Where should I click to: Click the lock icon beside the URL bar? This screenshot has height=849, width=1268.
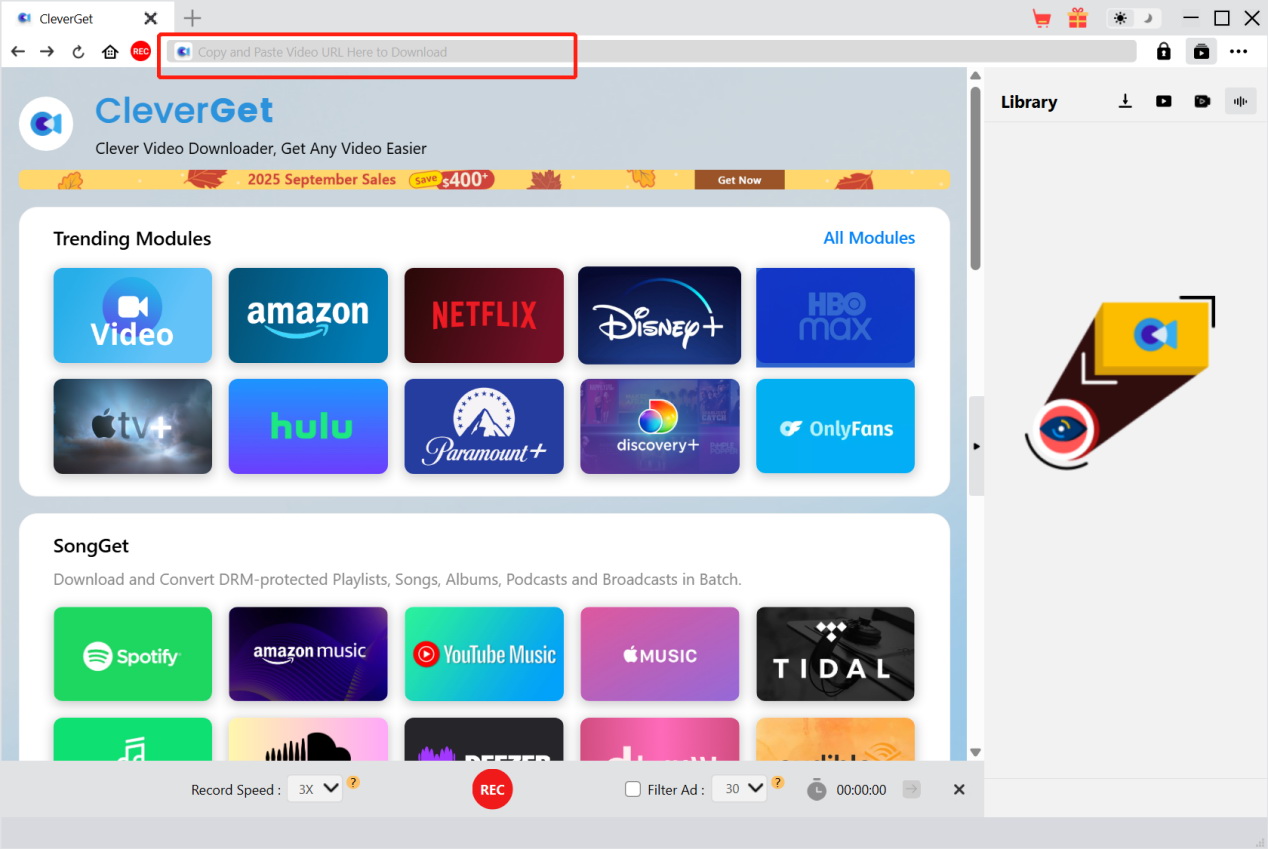(x=1164, y=51)
